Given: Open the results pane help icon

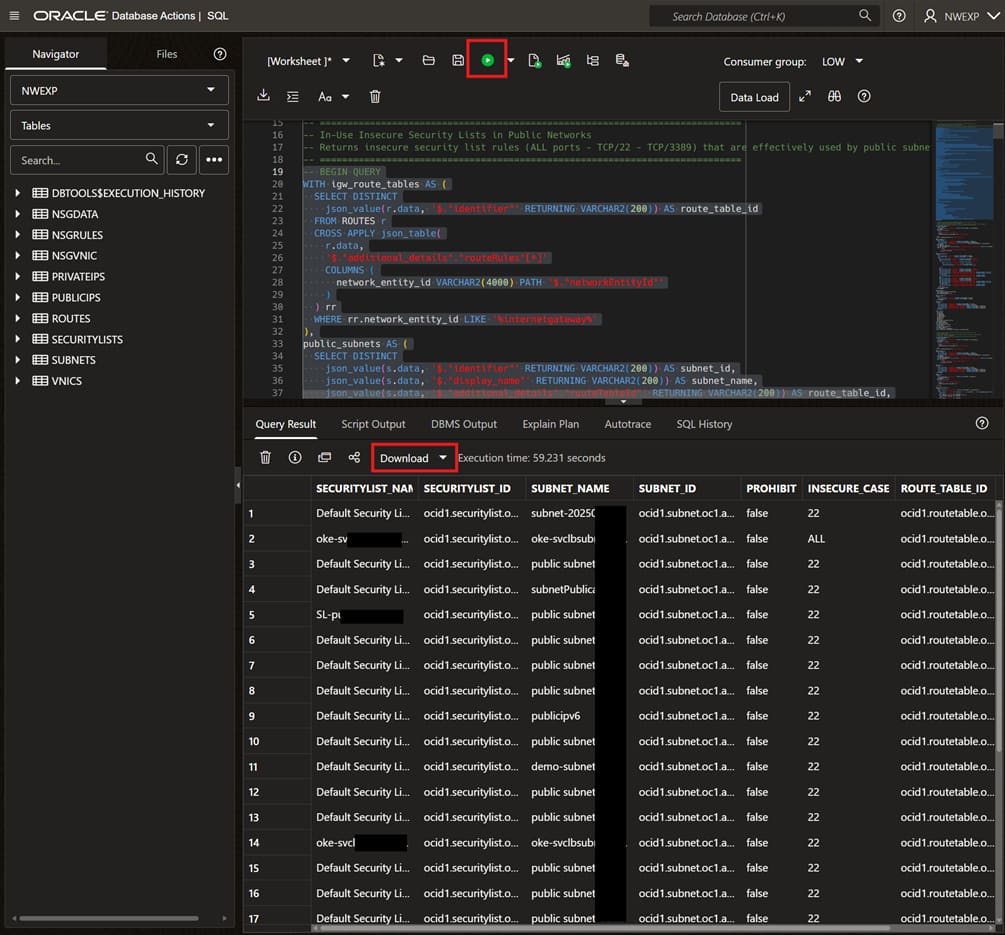Looking at the screenshot, I should coord(982,423).
